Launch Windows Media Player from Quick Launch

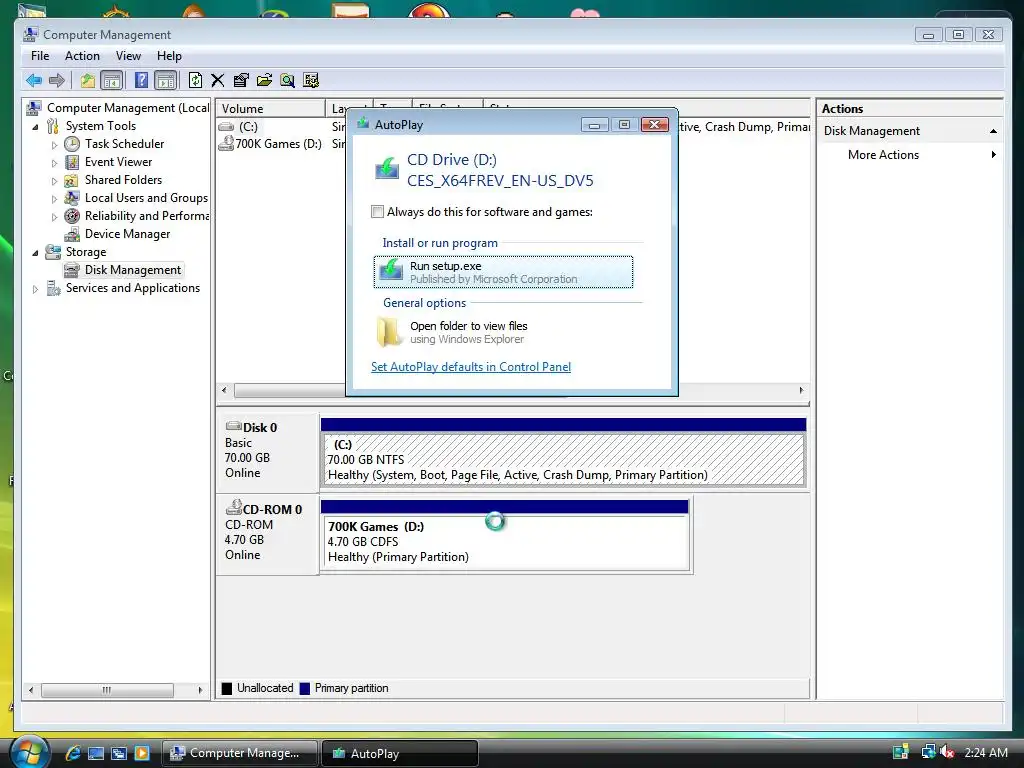pos(142,753)
